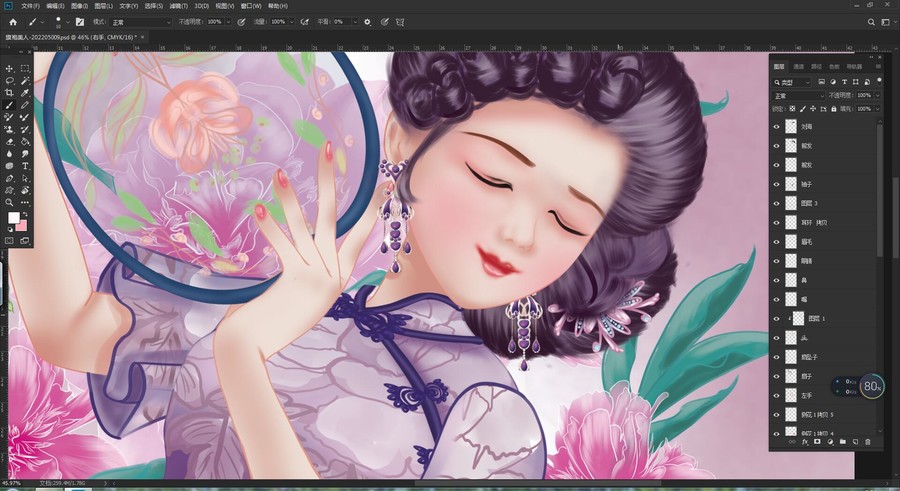Open the smoothing percentage dropdown arrow
Screen dimensions: 900x491
355,22
